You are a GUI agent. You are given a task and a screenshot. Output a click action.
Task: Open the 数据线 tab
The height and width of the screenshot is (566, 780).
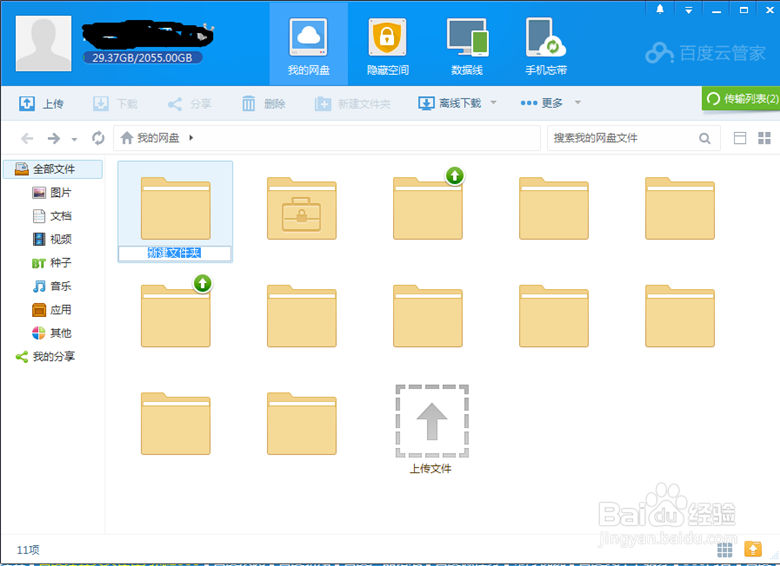pos(467,46)
